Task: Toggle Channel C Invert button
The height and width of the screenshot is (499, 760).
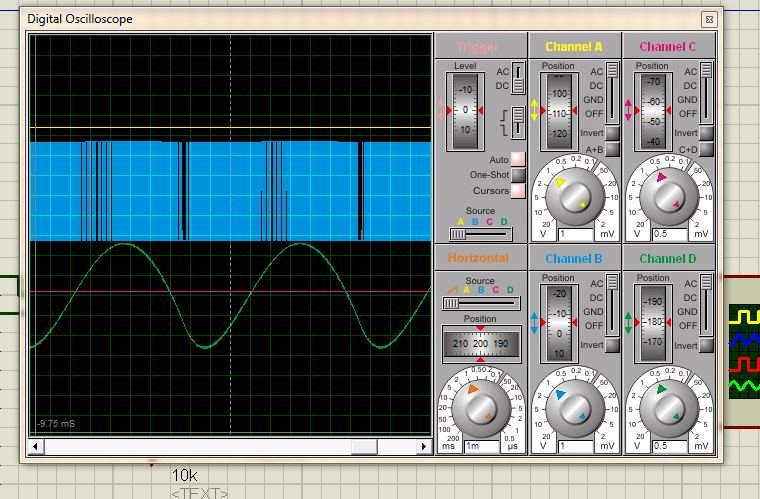Action: [x=707, y=133]
